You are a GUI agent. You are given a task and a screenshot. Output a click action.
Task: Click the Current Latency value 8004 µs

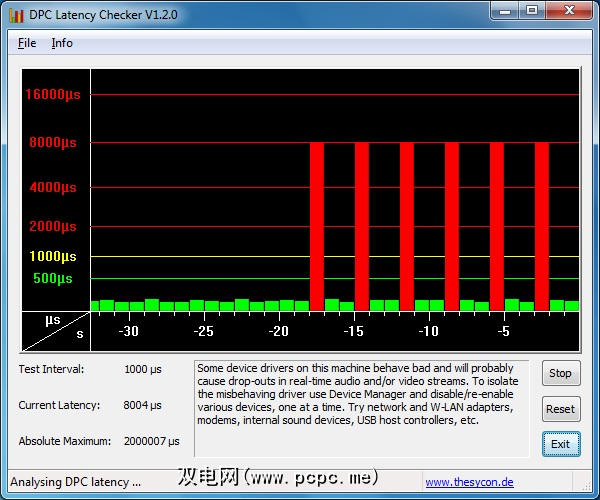pos(143,405)
